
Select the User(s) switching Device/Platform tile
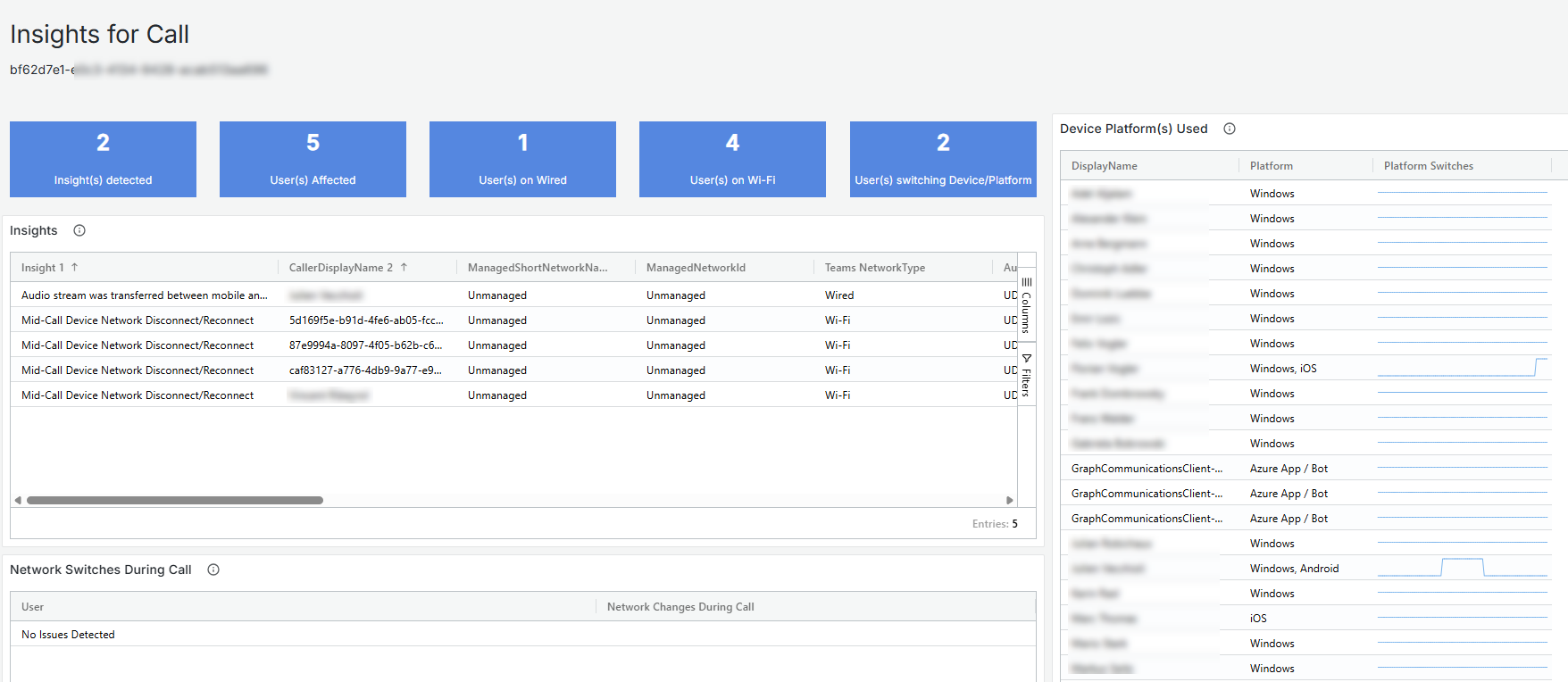click(x=943, y=159)
